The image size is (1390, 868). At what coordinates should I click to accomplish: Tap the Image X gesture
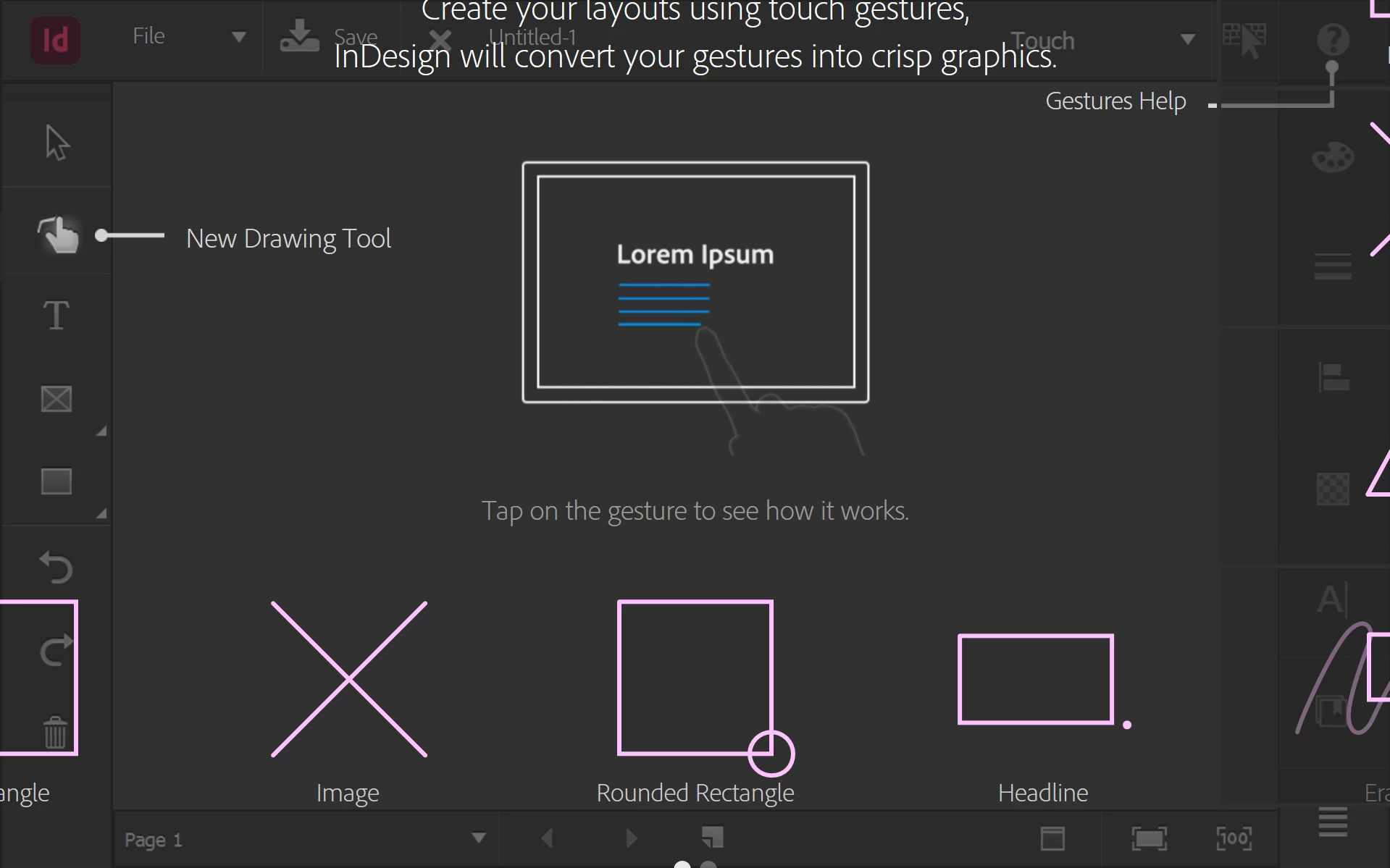pyautogui.click(x=348, y=679)
